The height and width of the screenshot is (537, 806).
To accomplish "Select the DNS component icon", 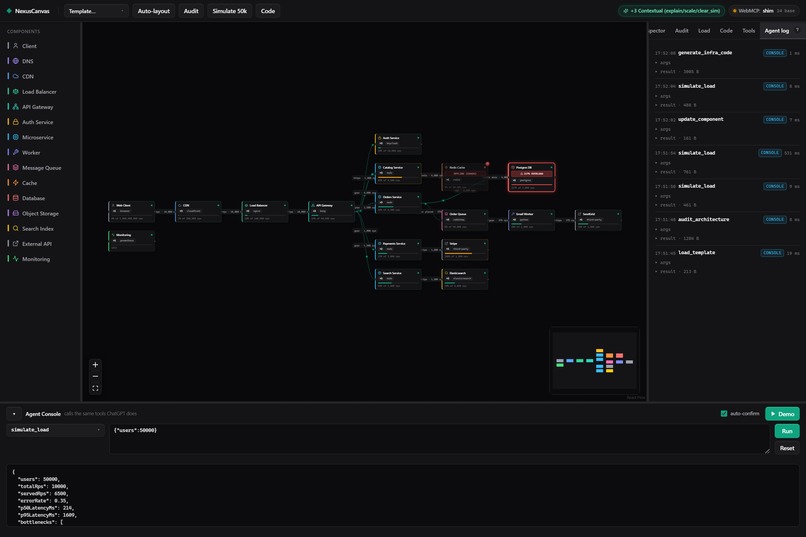I will click(15, 61).
